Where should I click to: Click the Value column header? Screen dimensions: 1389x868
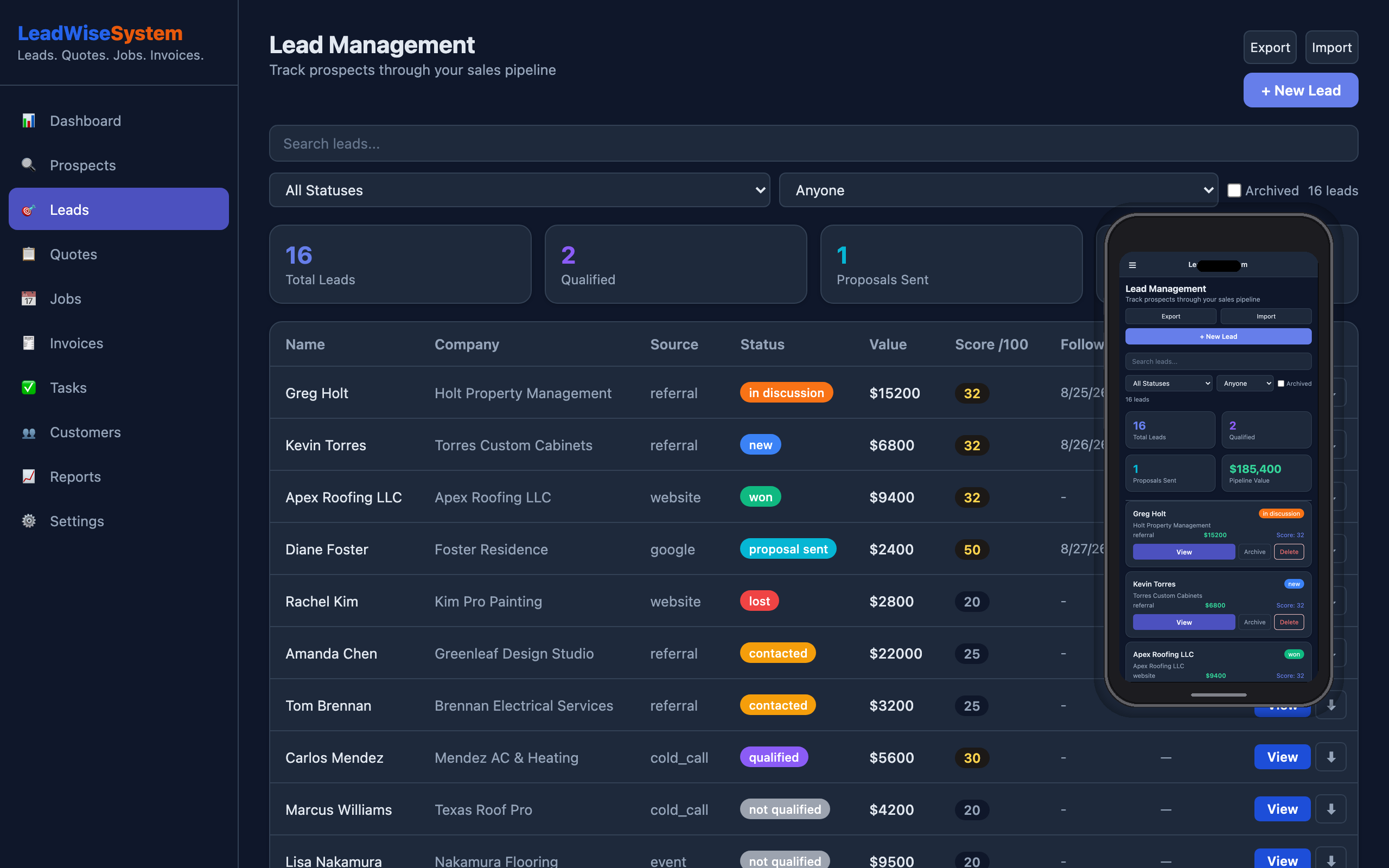coord(887,344)
